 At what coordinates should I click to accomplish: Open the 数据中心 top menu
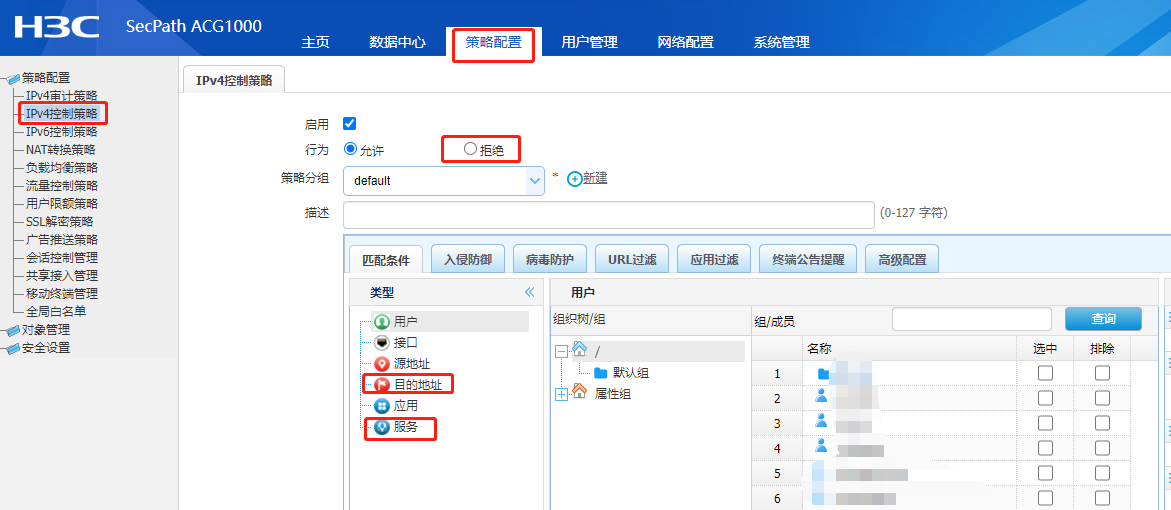pyautogui.click(x=397, y=43)
